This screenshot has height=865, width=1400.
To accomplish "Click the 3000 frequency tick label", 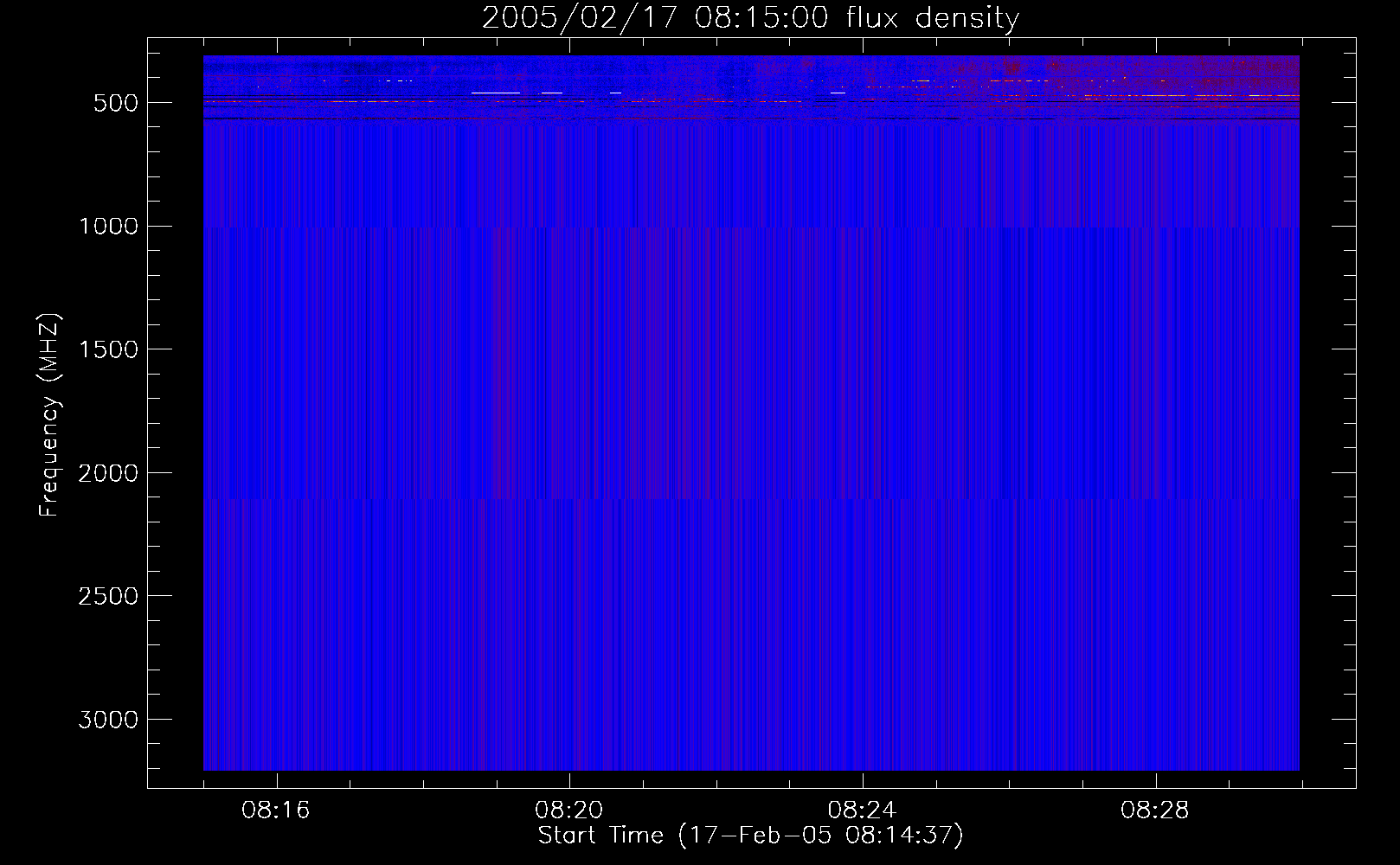I will pos(108,721).
